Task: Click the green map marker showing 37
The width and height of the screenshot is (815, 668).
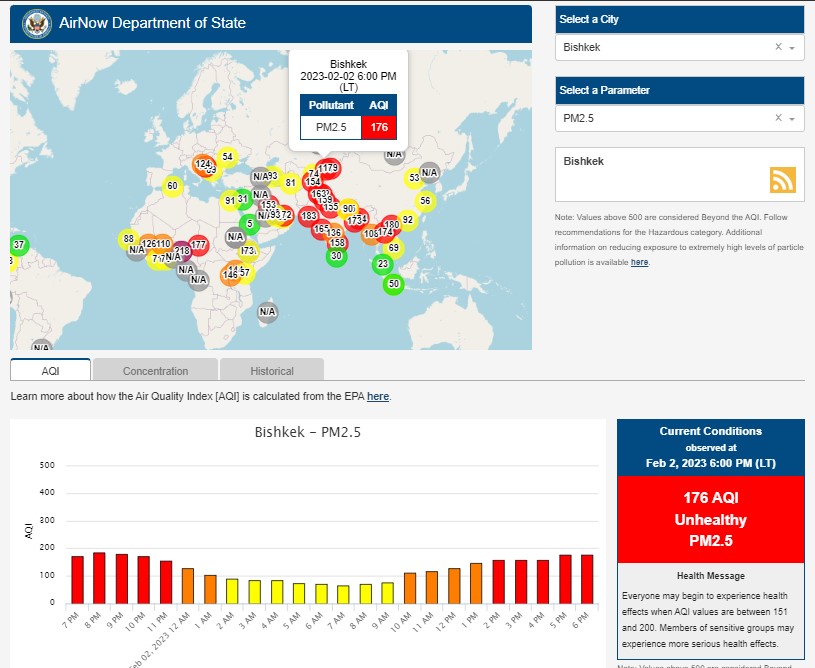Action: click(18, 245)
